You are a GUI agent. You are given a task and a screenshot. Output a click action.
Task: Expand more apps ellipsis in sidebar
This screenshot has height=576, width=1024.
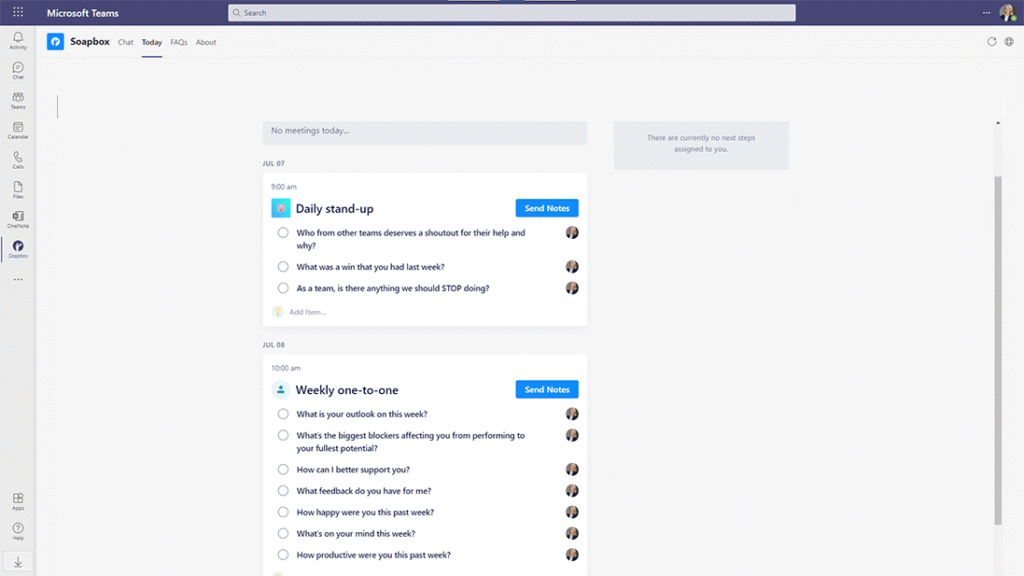18,279
